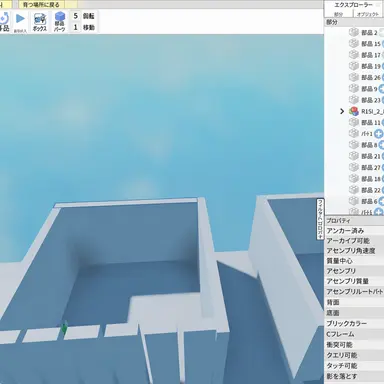
Task: Click the rotation value field showing 5
Action: tap(76, 16)
